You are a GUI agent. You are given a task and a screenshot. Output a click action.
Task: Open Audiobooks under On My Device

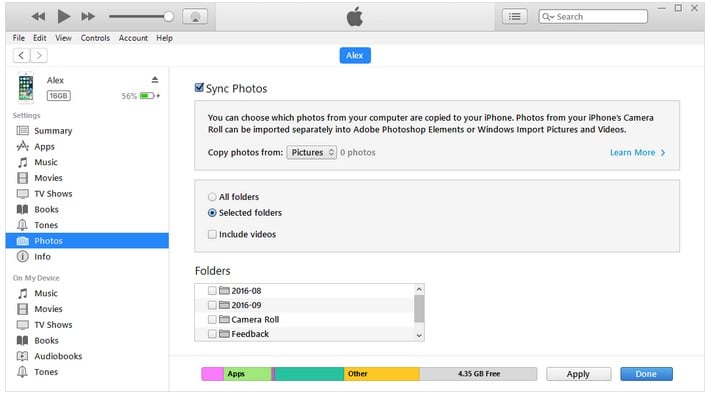pyautogui.click(x=58, y=356)
